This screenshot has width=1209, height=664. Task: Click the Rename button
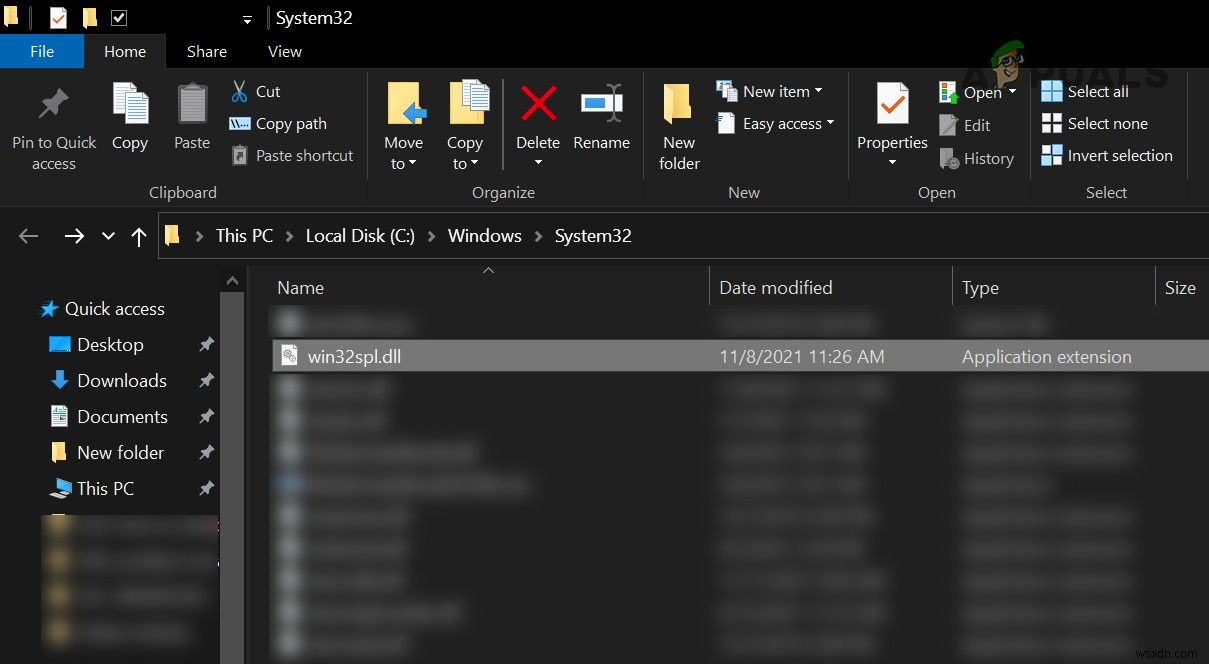pyautogui.click(x=602, y=118)
